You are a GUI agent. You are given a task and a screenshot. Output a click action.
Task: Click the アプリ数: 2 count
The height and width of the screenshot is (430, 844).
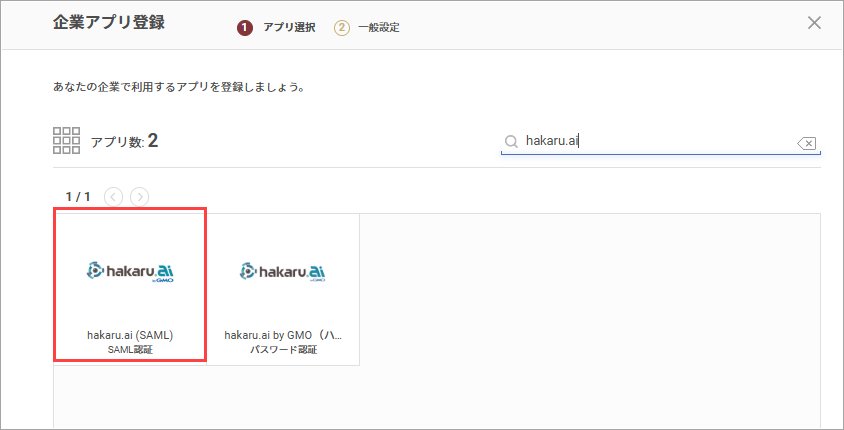coord(124,142)
